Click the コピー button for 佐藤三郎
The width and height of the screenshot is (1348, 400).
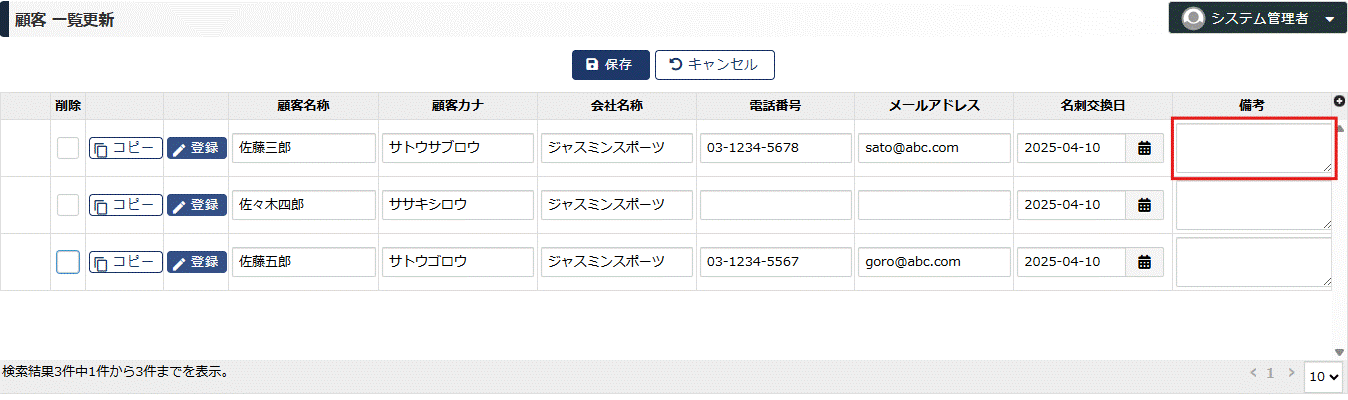(x=126, y=148)
